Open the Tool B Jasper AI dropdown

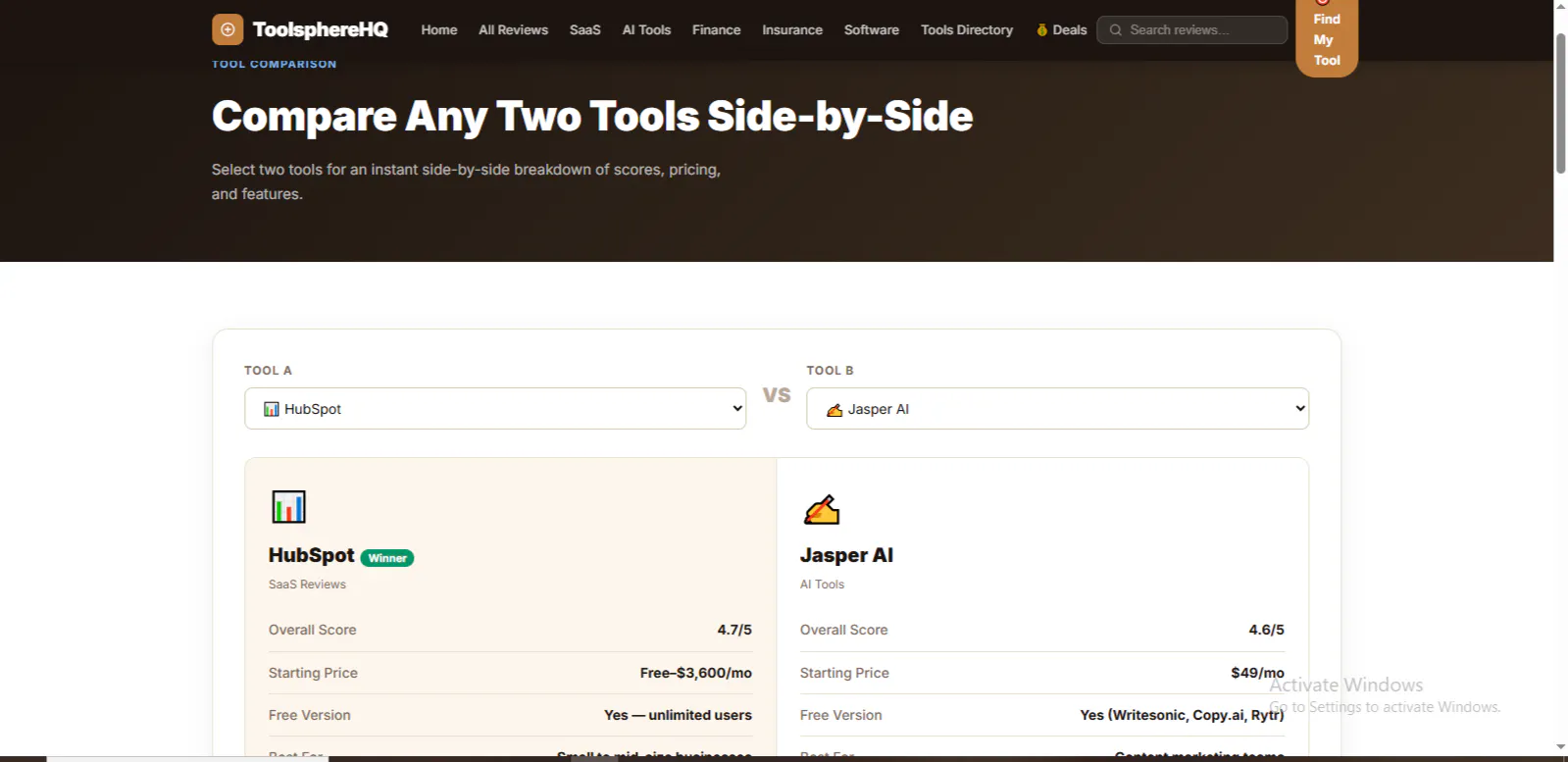pyautogui.click(x=1057, y=409)
